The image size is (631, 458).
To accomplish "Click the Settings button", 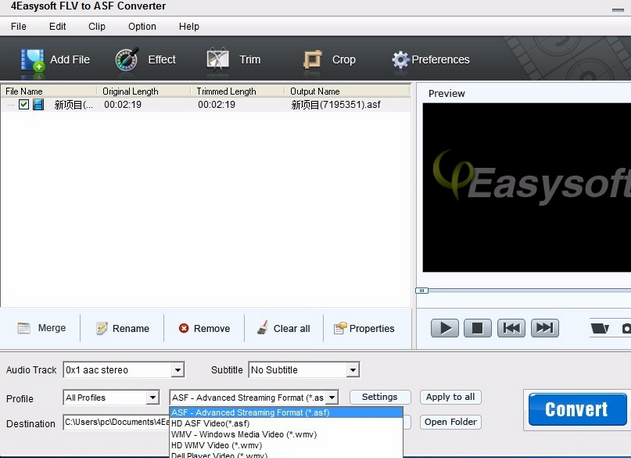I will (380, 397).
